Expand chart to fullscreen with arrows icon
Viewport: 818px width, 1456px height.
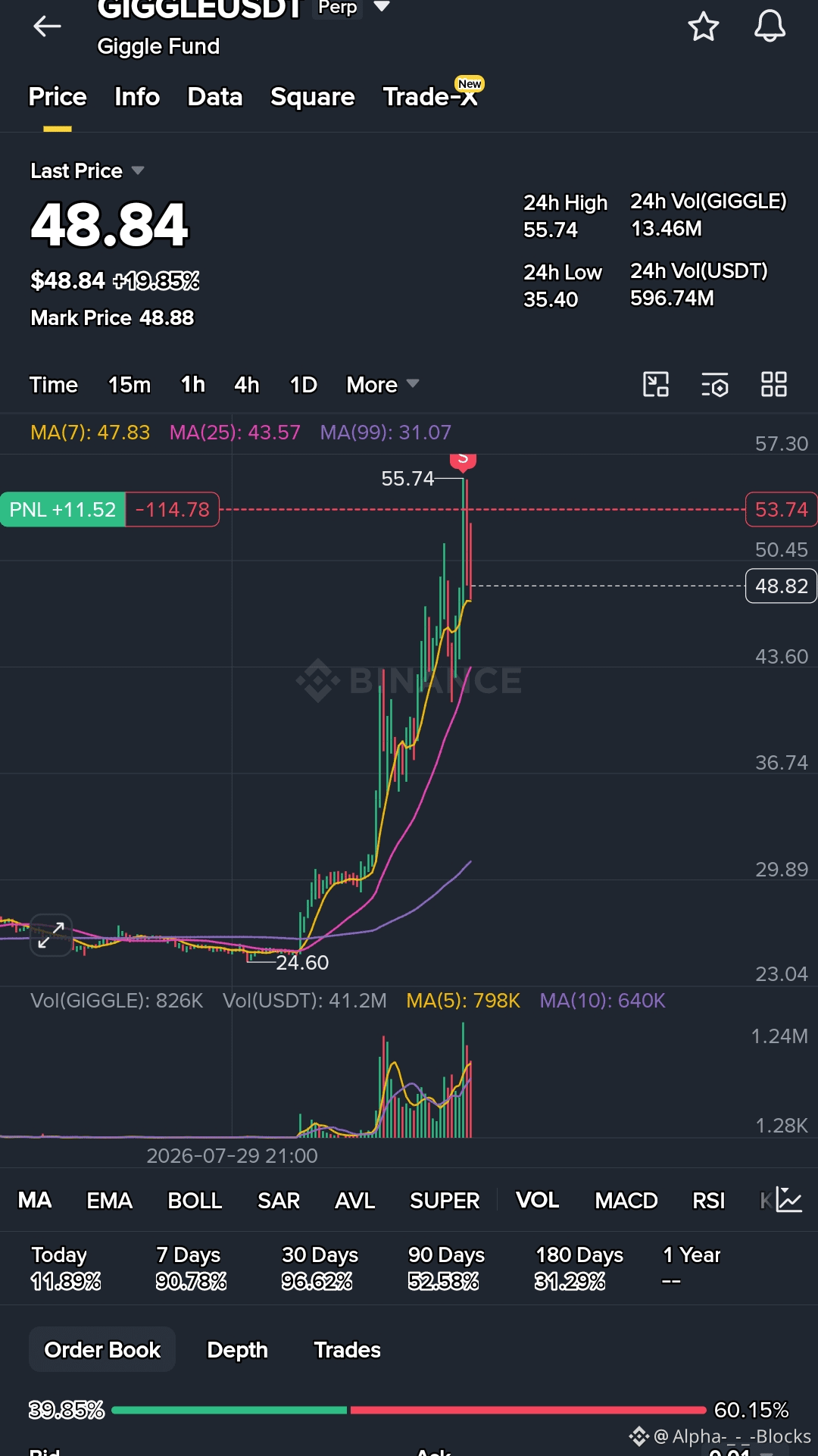[51, 935]
